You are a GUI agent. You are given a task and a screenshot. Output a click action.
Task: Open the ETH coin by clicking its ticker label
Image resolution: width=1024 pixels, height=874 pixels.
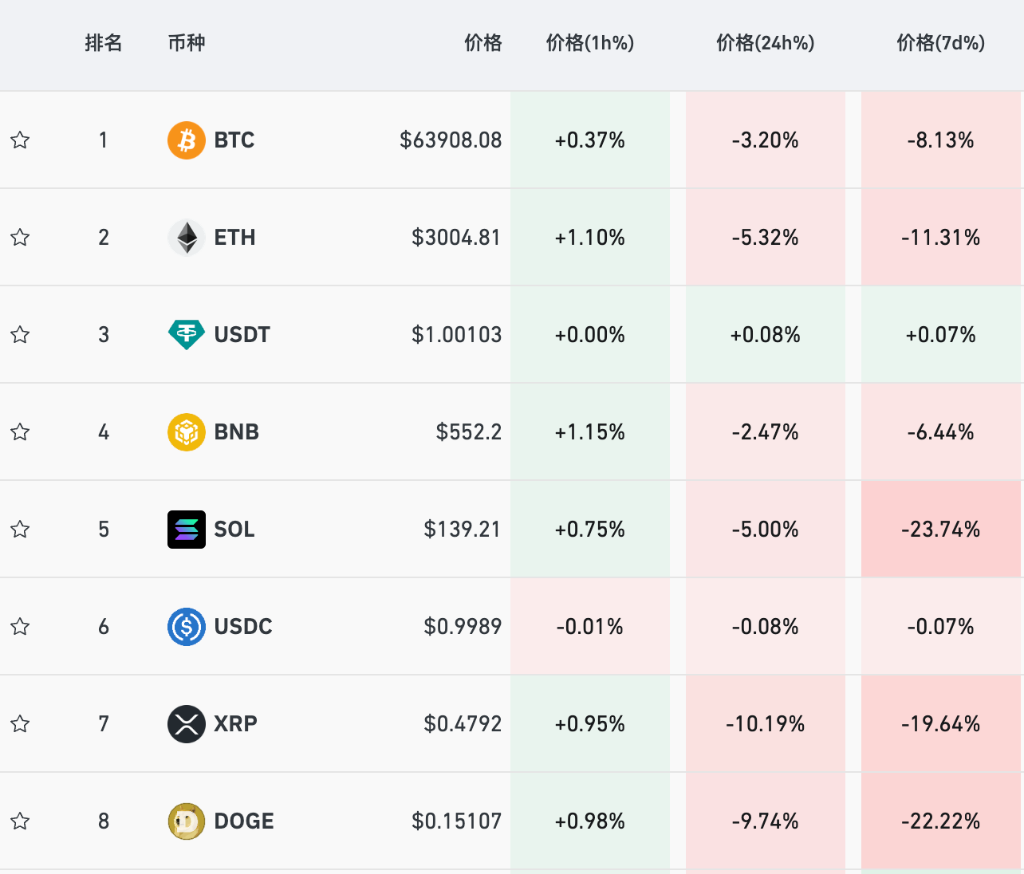click(x=233, y=237)
